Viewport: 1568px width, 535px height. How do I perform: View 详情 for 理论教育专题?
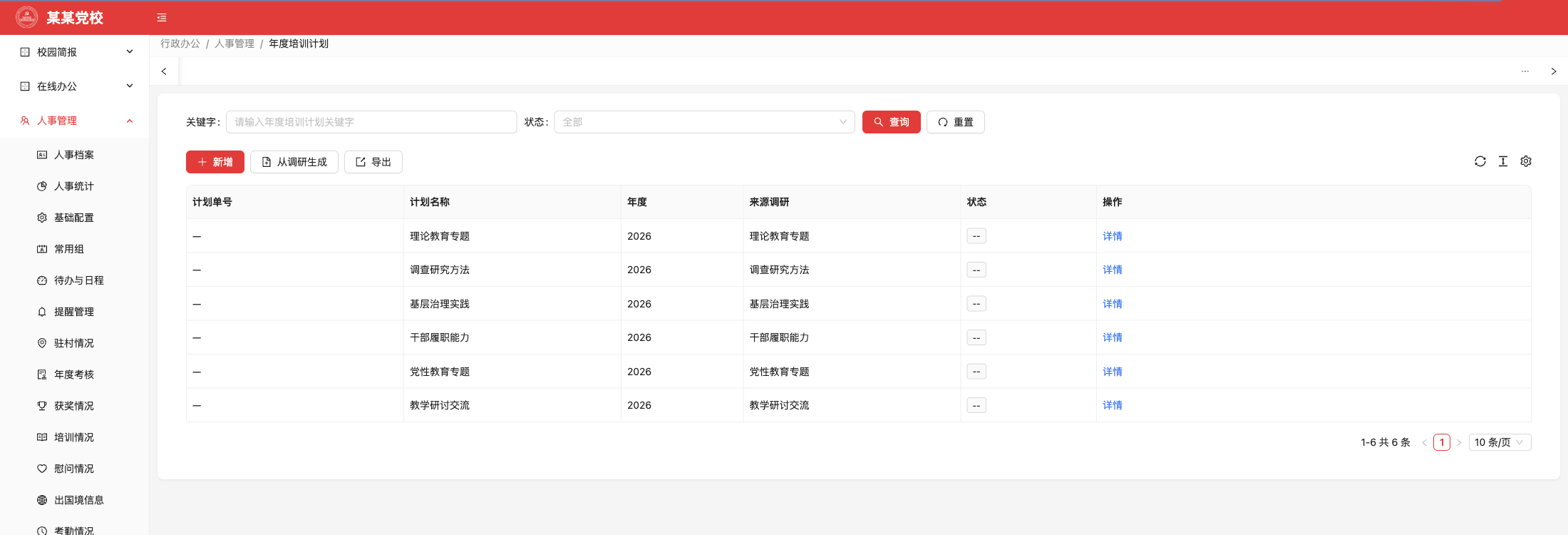click(x=1112, y=236)
